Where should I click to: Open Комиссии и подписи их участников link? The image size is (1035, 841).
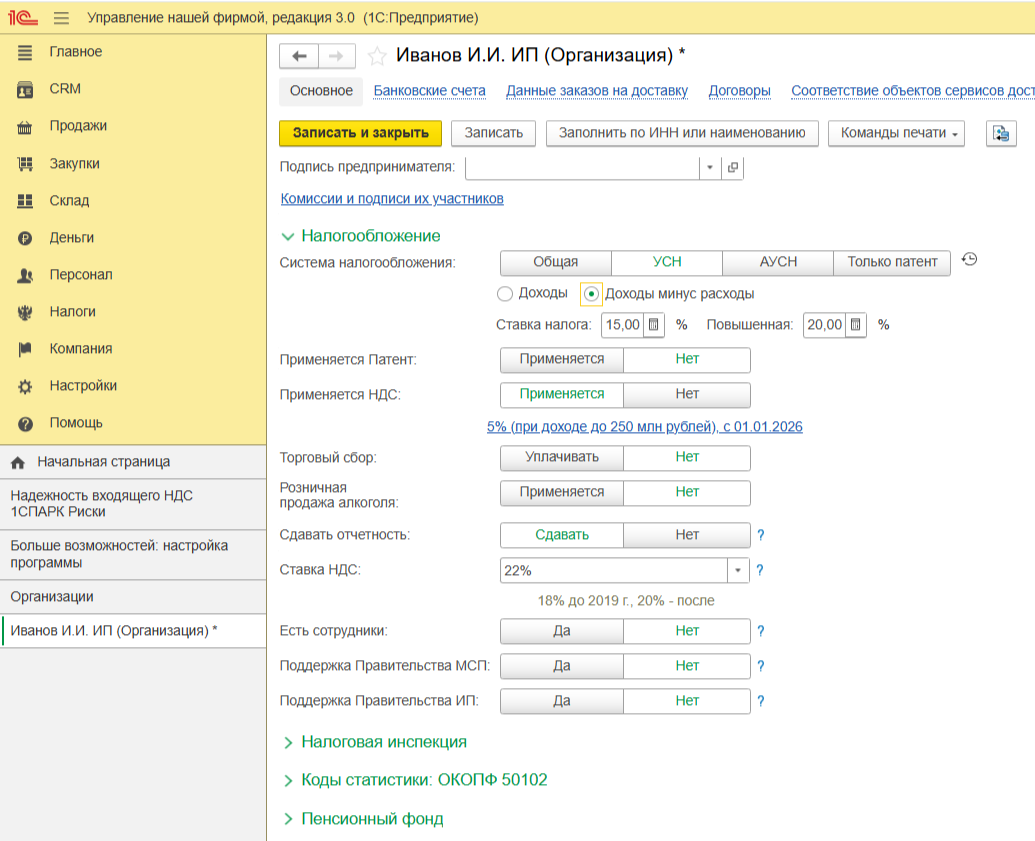tap(392, 199)
